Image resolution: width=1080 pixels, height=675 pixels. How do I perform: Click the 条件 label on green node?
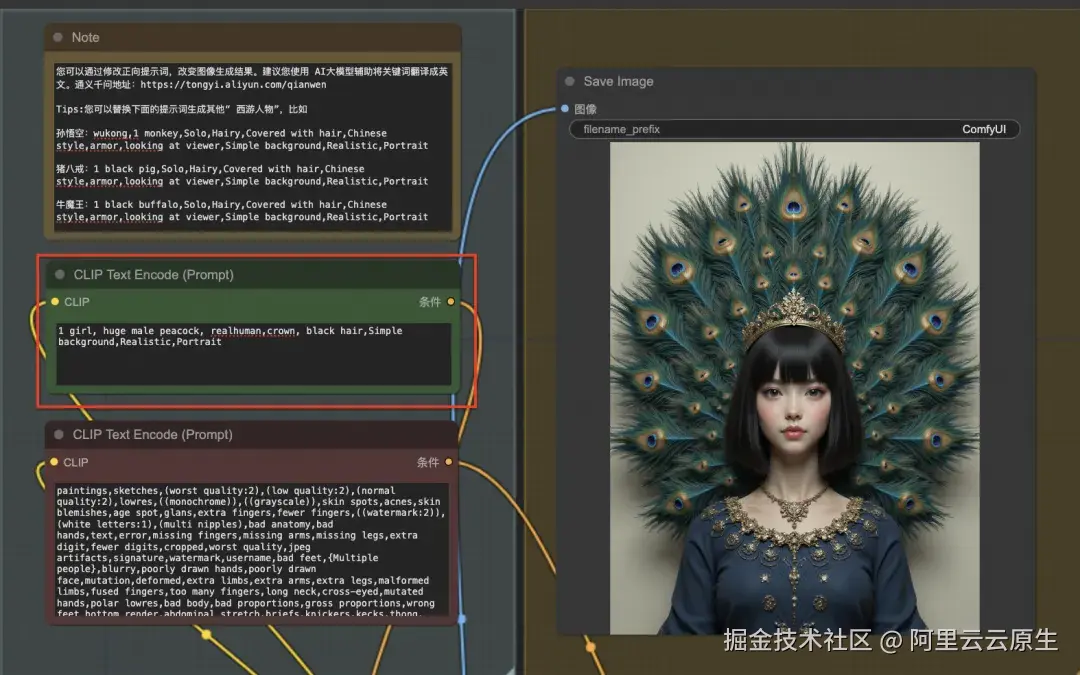pos(430,302)
